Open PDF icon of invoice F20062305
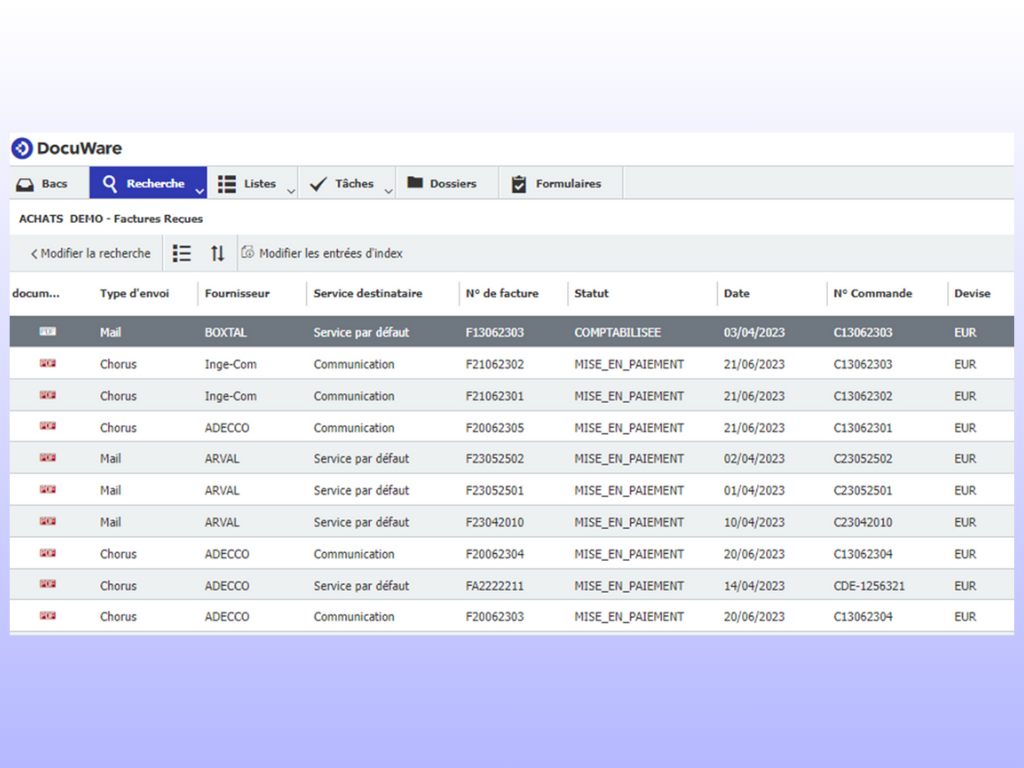The height and width of the screenshot is (768, 1024). [48, 426]
